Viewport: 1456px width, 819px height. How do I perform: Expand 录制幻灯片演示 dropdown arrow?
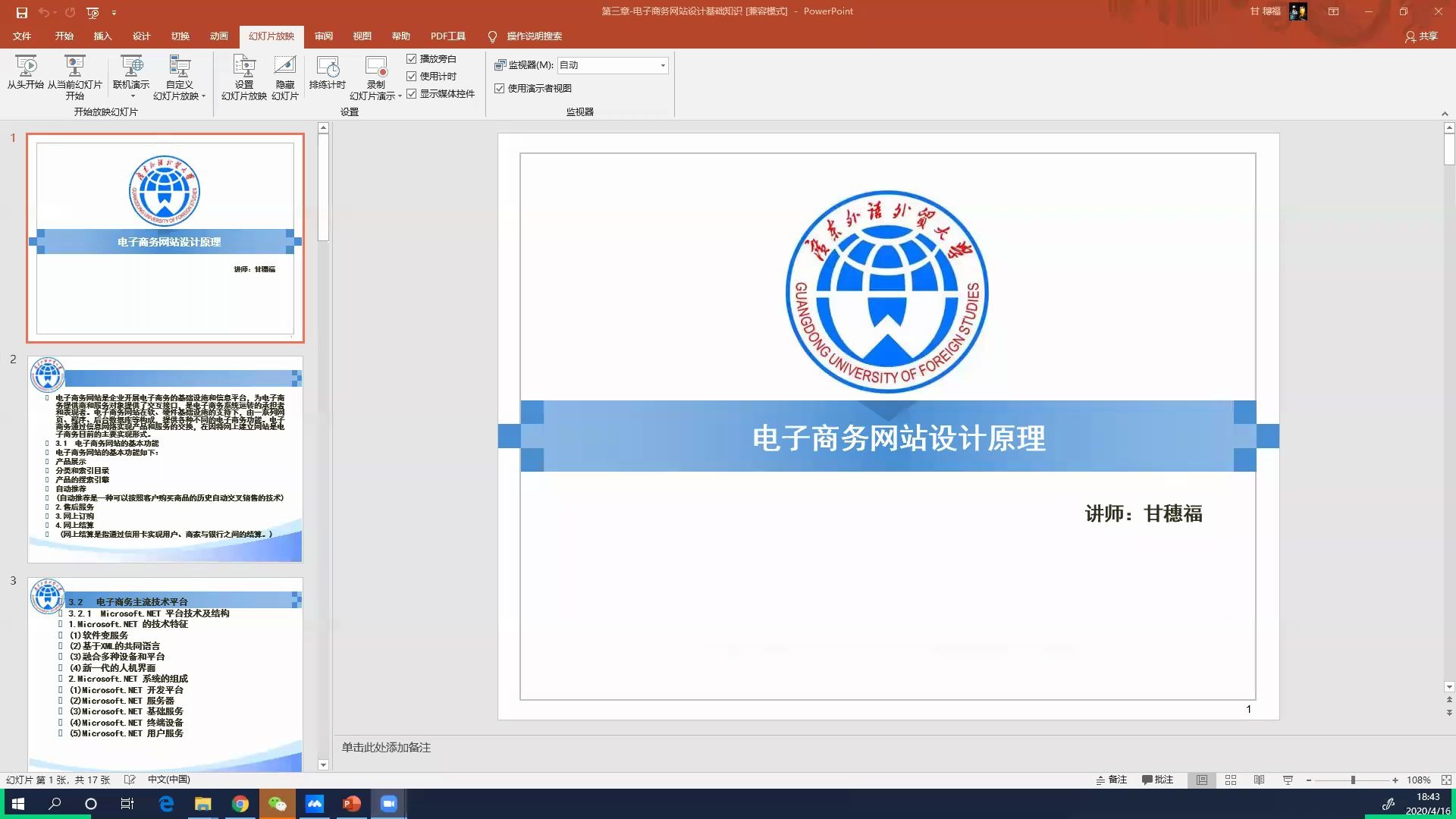tap(400, 96)
